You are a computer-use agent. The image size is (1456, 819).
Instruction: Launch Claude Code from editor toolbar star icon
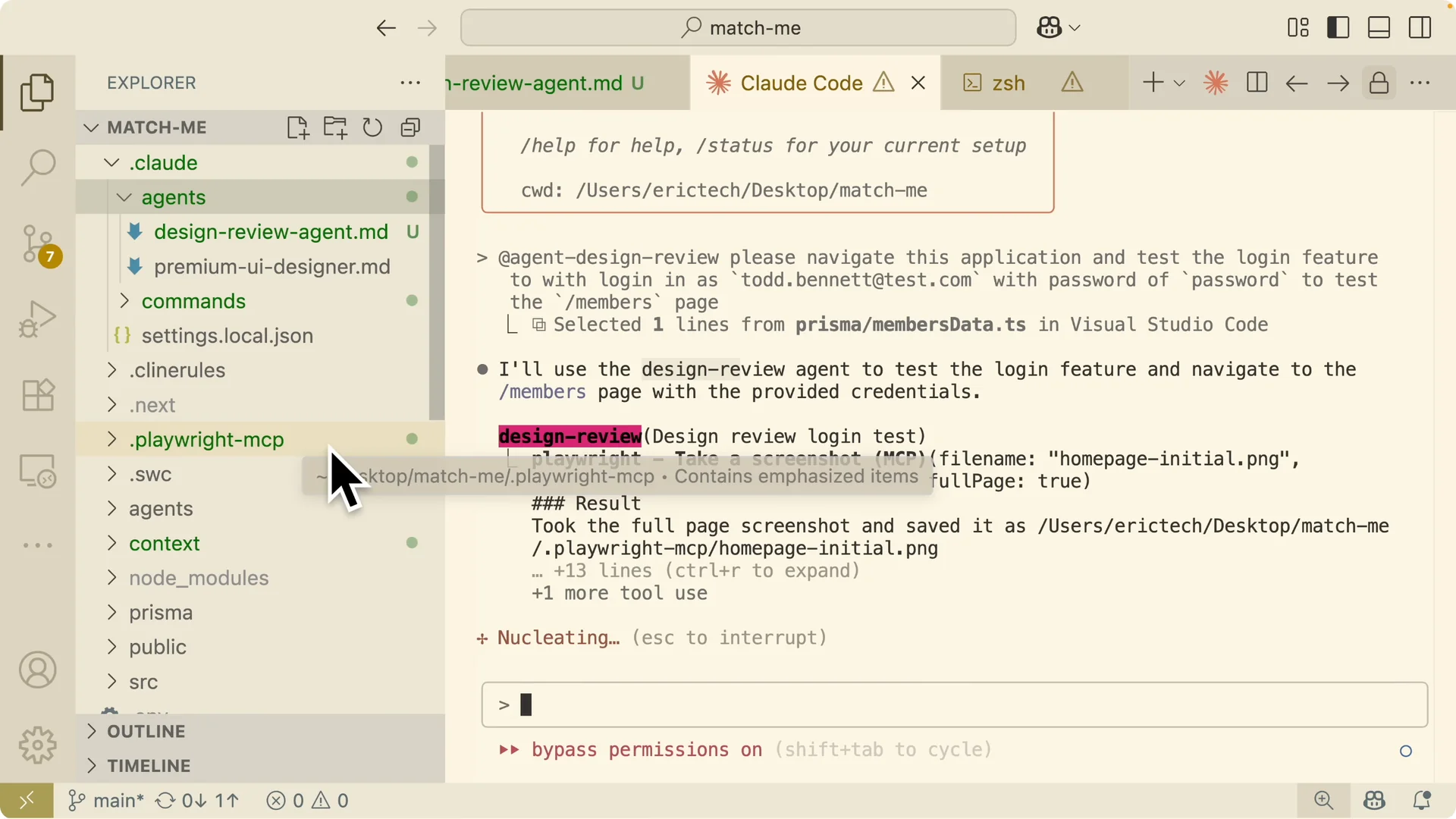tap(1216, 83)
